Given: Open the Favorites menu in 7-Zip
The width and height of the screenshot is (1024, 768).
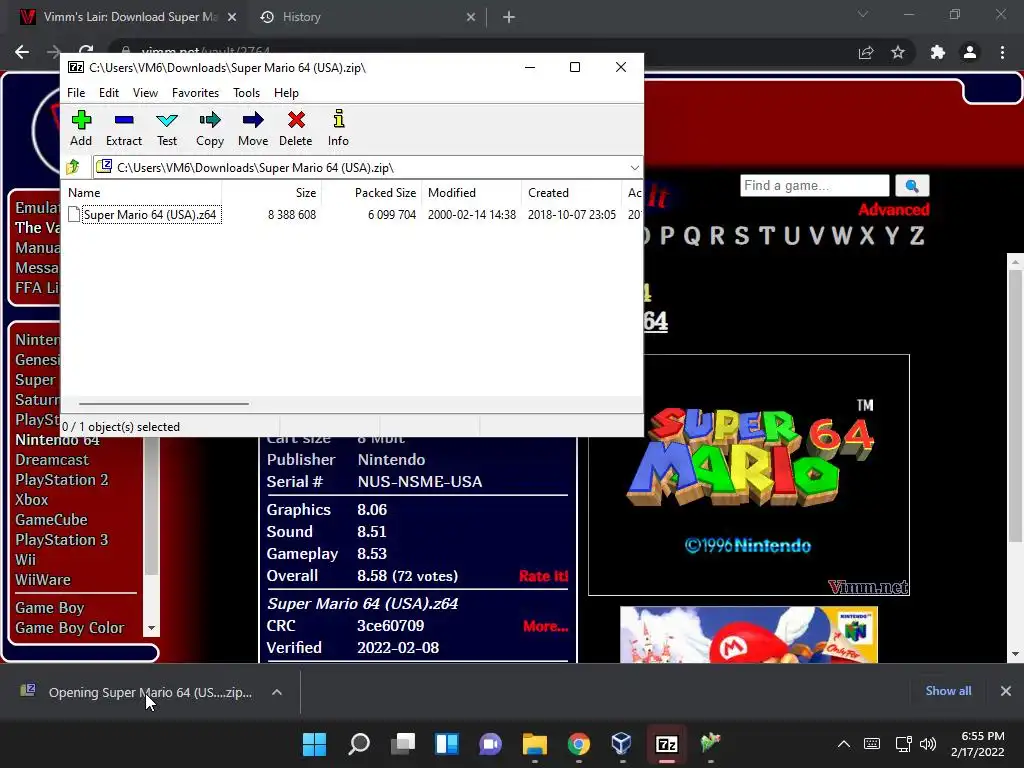Looking at the screenshot, I should click(195, 93).
